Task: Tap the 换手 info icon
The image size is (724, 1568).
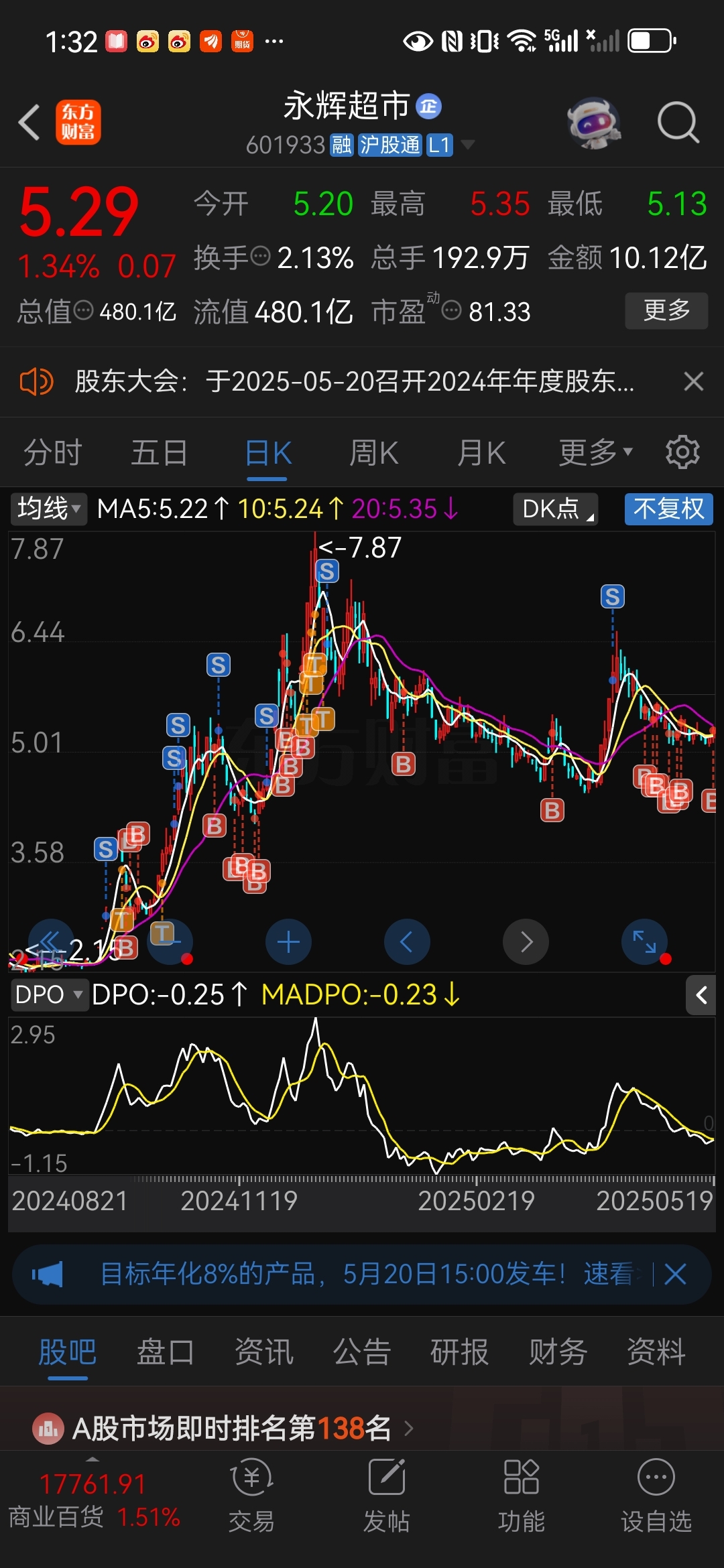Action: [260, 256]
